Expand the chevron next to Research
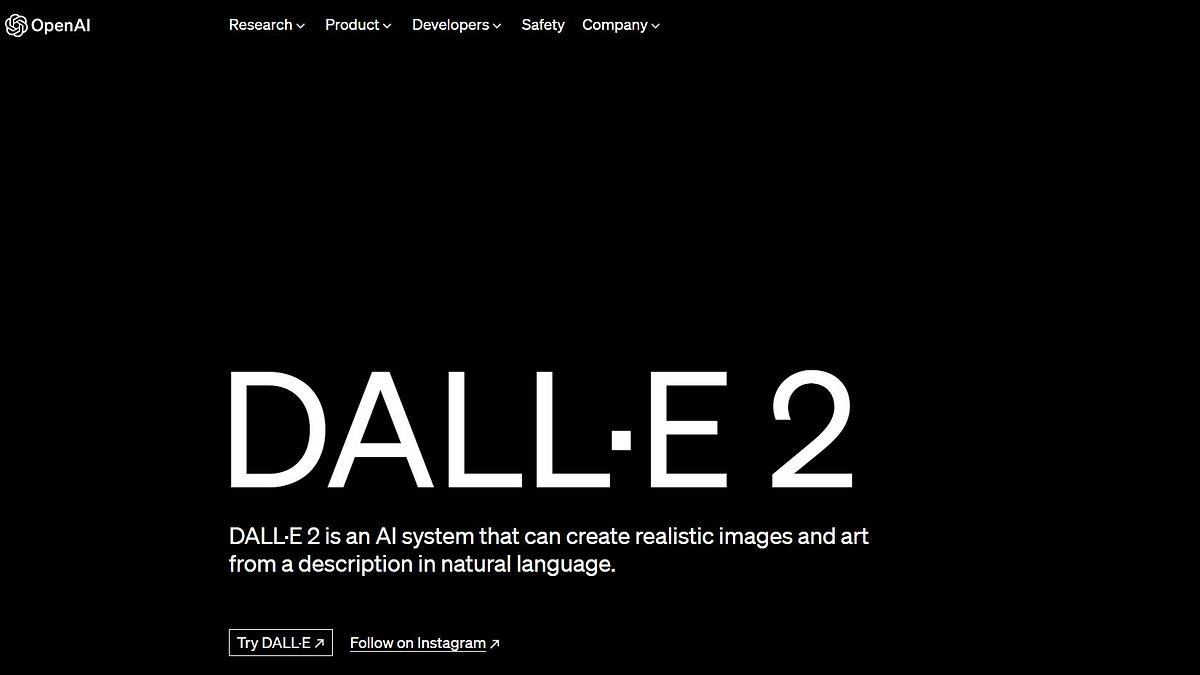This screenshot has width=1200, height=675. [x=300, y=26]
